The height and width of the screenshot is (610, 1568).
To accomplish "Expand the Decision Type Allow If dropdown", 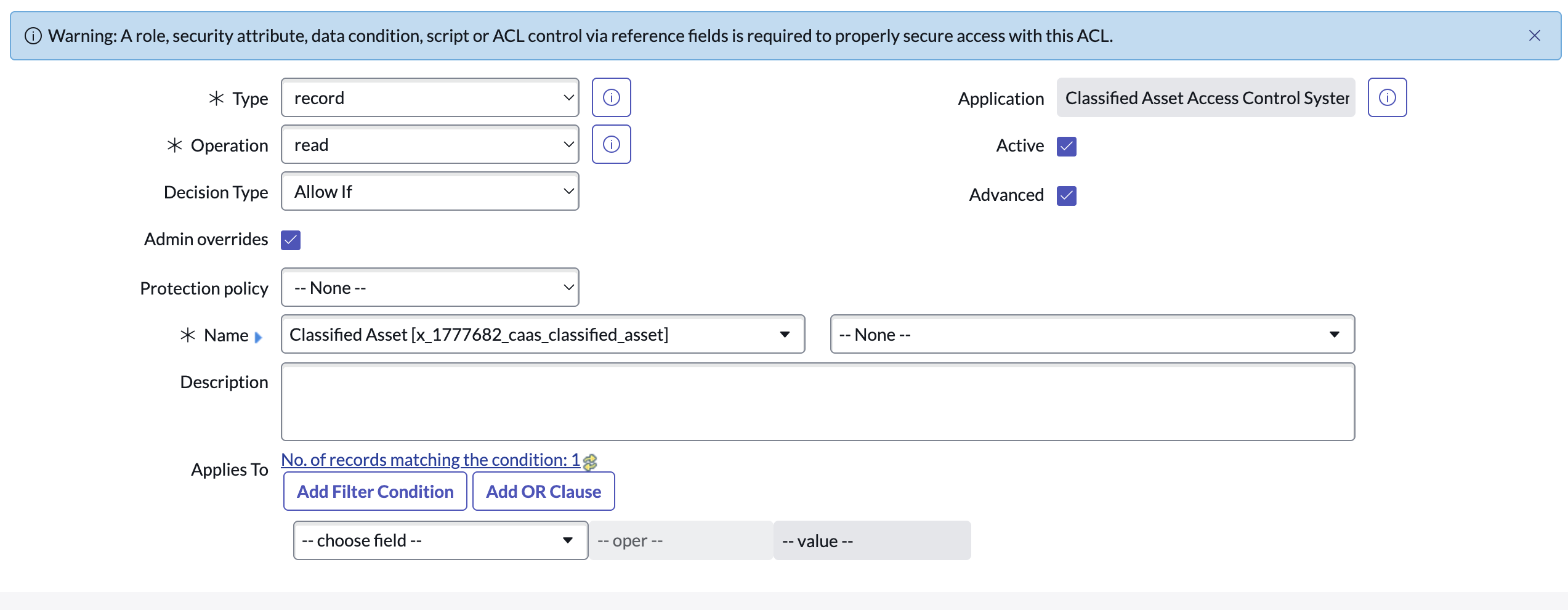I will 430,191.
